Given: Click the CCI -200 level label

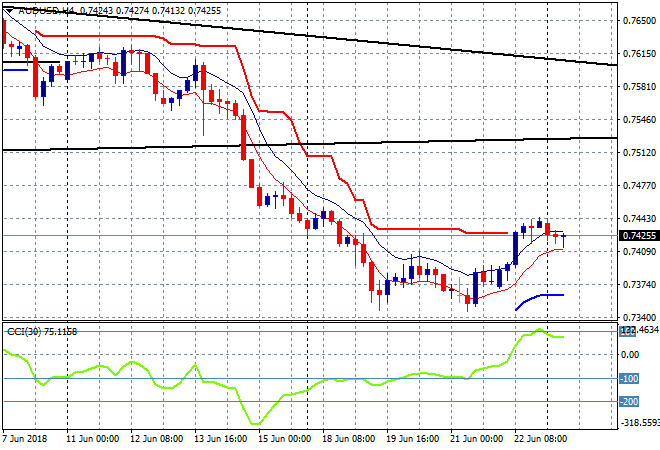Looking at the screenshot, I should (x=629, y=402).
